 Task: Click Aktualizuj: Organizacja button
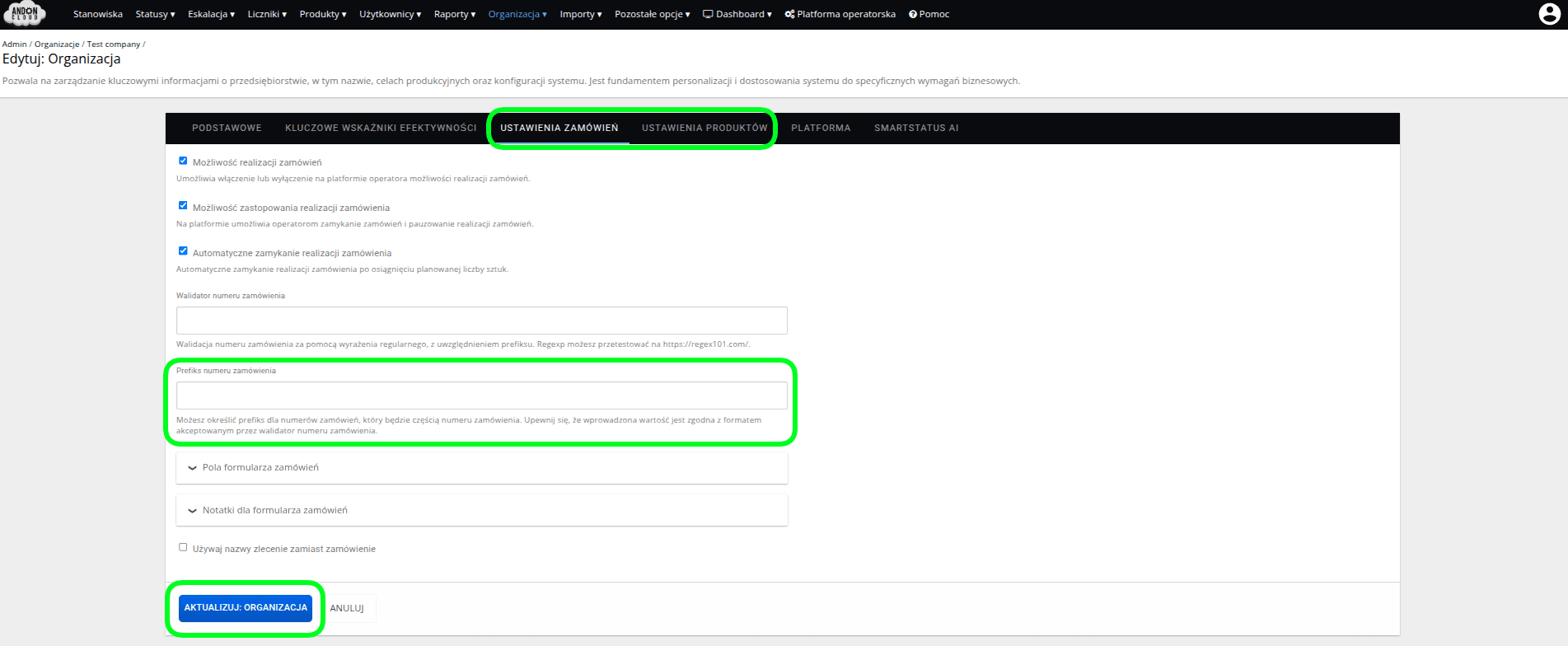pyautogui.click(x=246, y=608)
